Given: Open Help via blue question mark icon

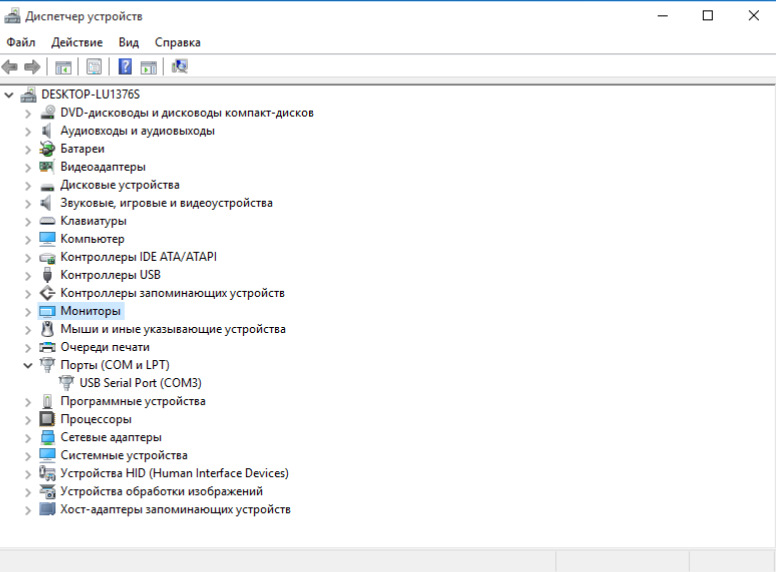Looking at the screenshot, I should point(125,66).
